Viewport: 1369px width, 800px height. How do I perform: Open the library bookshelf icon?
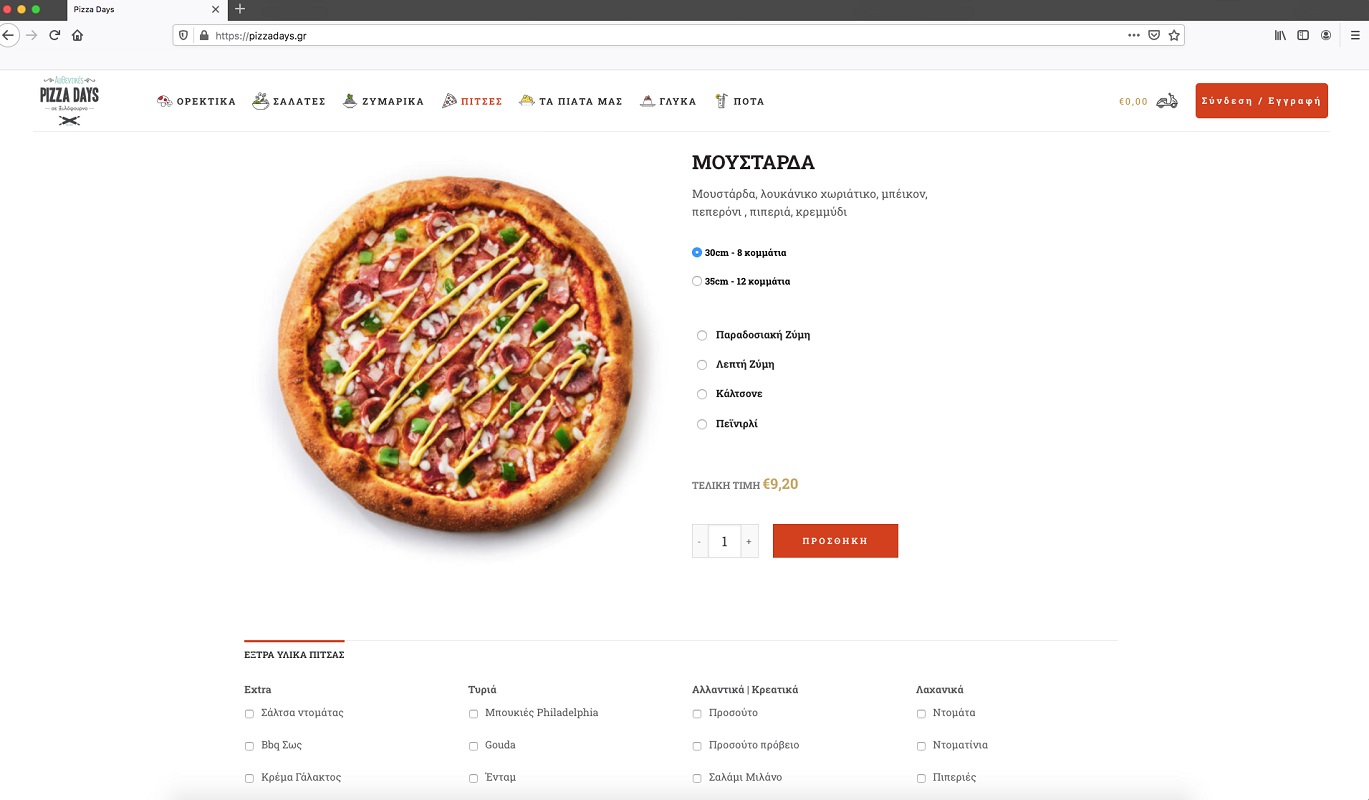(1280, 35)
